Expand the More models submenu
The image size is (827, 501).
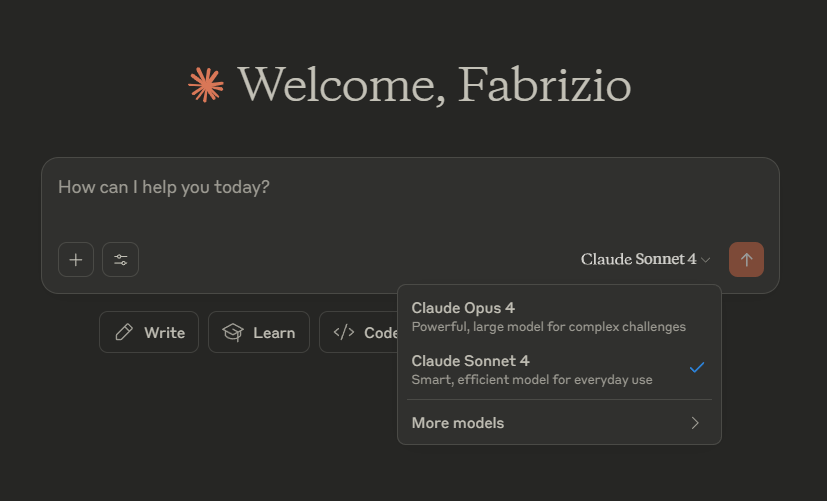pos(559,423)
